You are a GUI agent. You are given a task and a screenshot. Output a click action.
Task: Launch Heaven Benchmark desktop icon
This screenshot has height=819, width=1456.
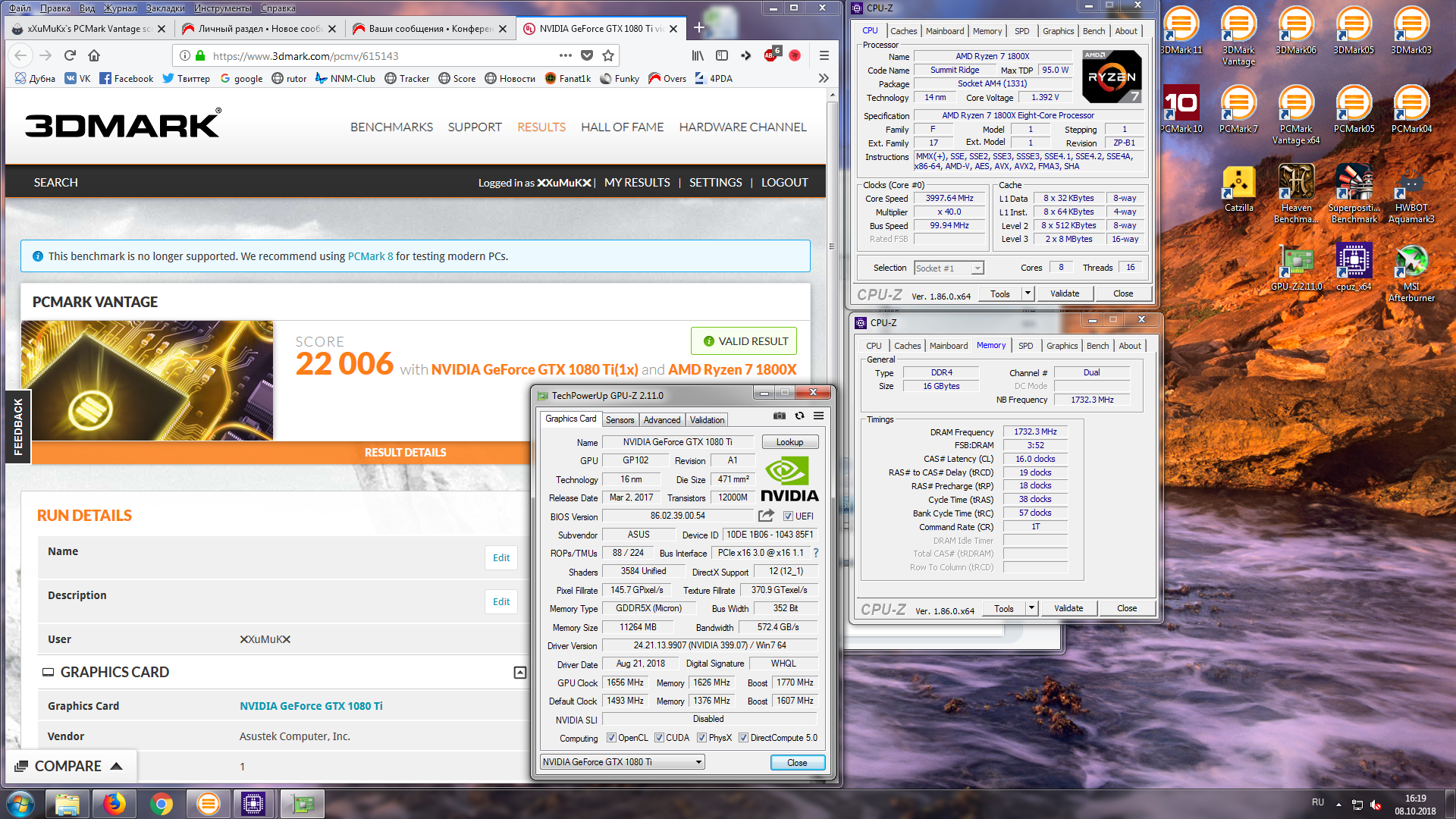[1296, 193]
